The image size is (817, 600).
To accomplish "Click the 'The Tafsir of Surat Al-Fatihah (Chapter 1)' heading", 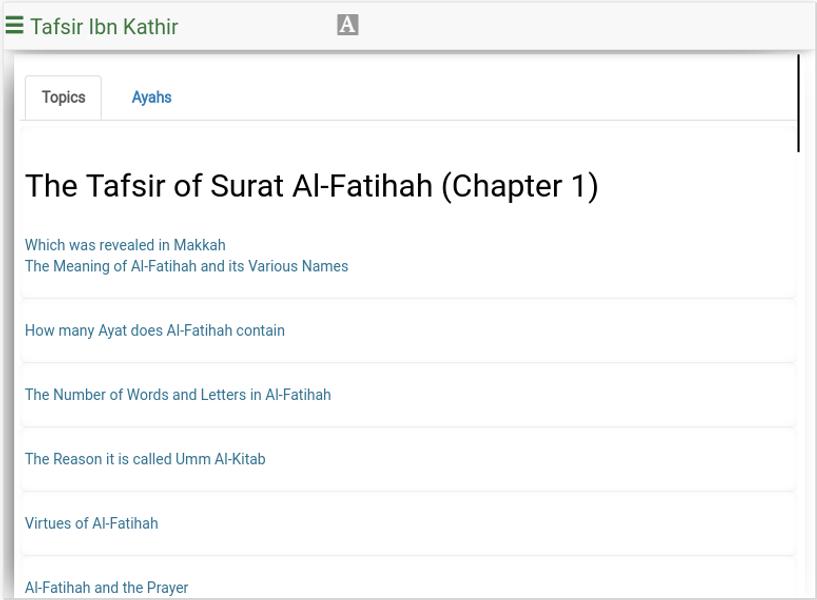I will [x=312, y=186].
